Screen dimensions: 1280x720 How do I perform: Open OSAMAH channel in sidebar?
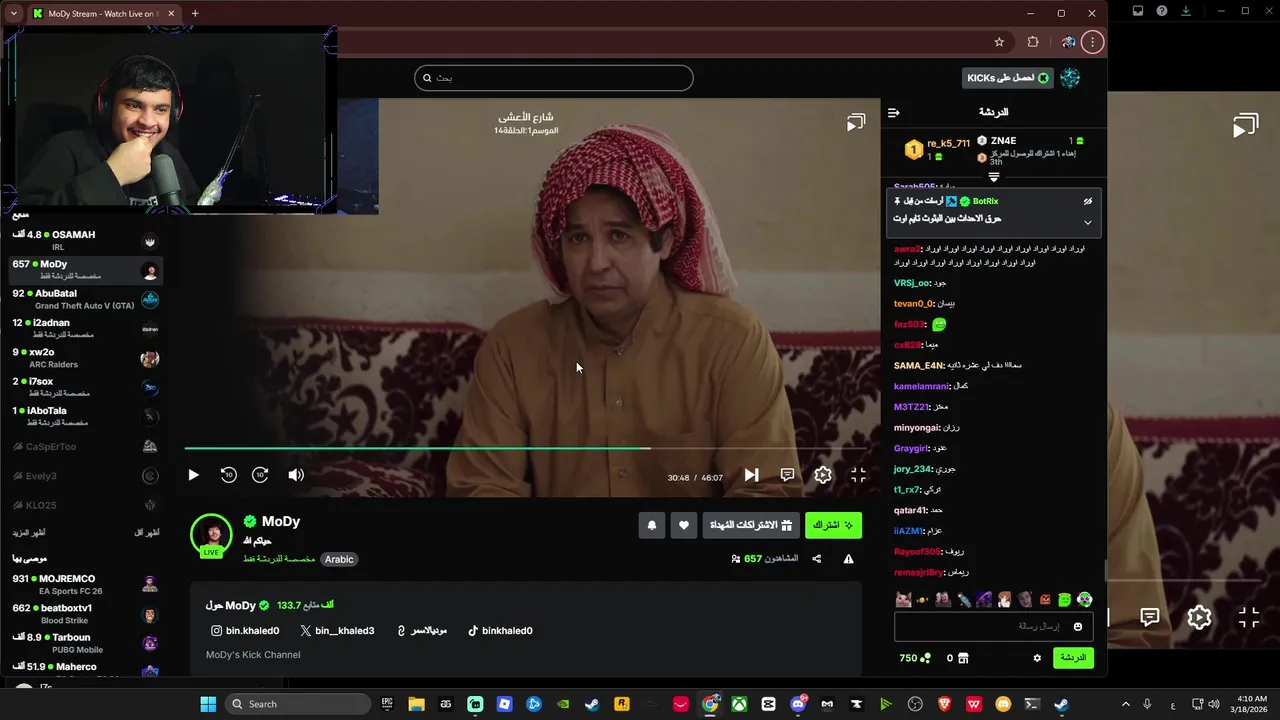[x=84, y=240]
